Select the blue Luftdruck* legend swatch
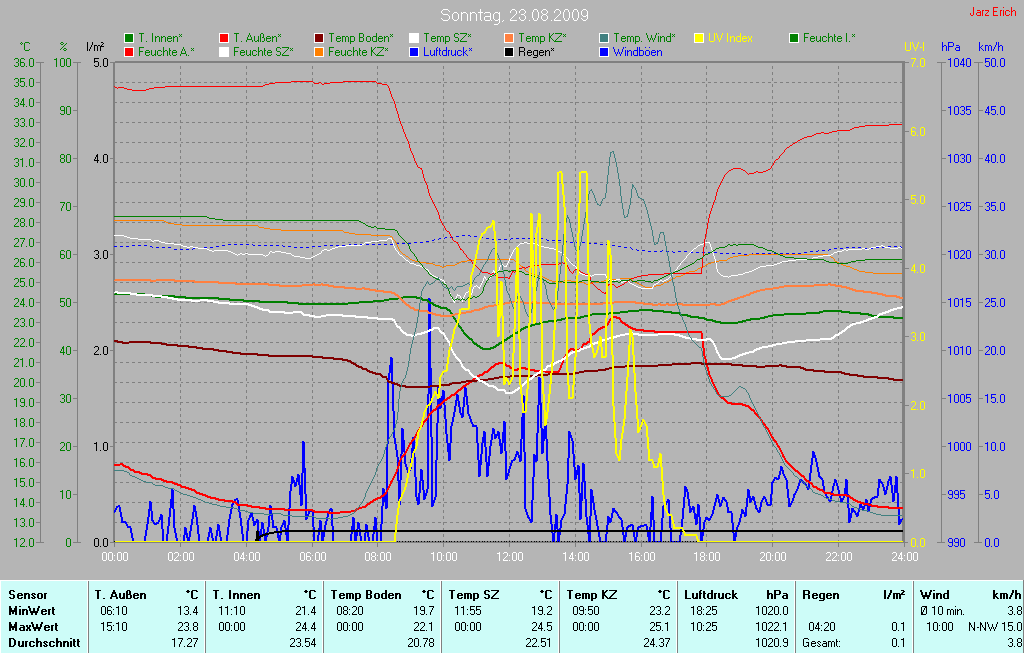1024x653 pixels. (x=414, y=52)
